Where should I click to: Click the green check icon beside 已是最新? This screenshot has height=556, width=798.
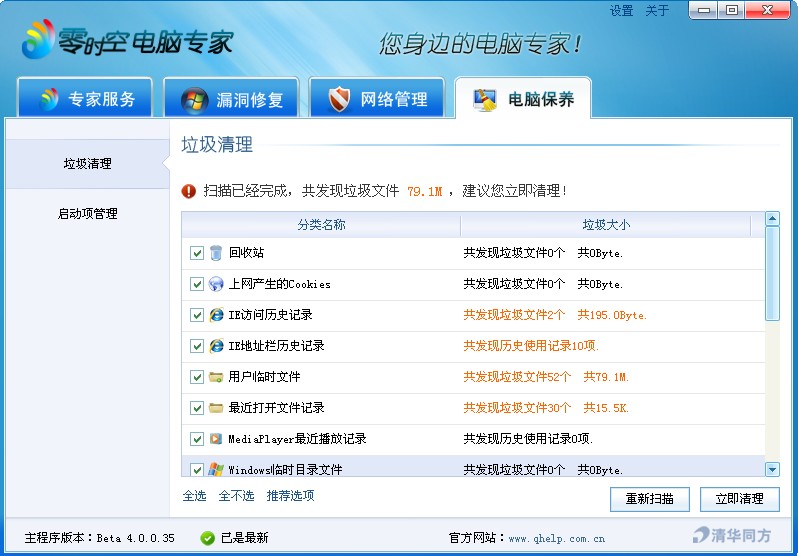(207, 538)
